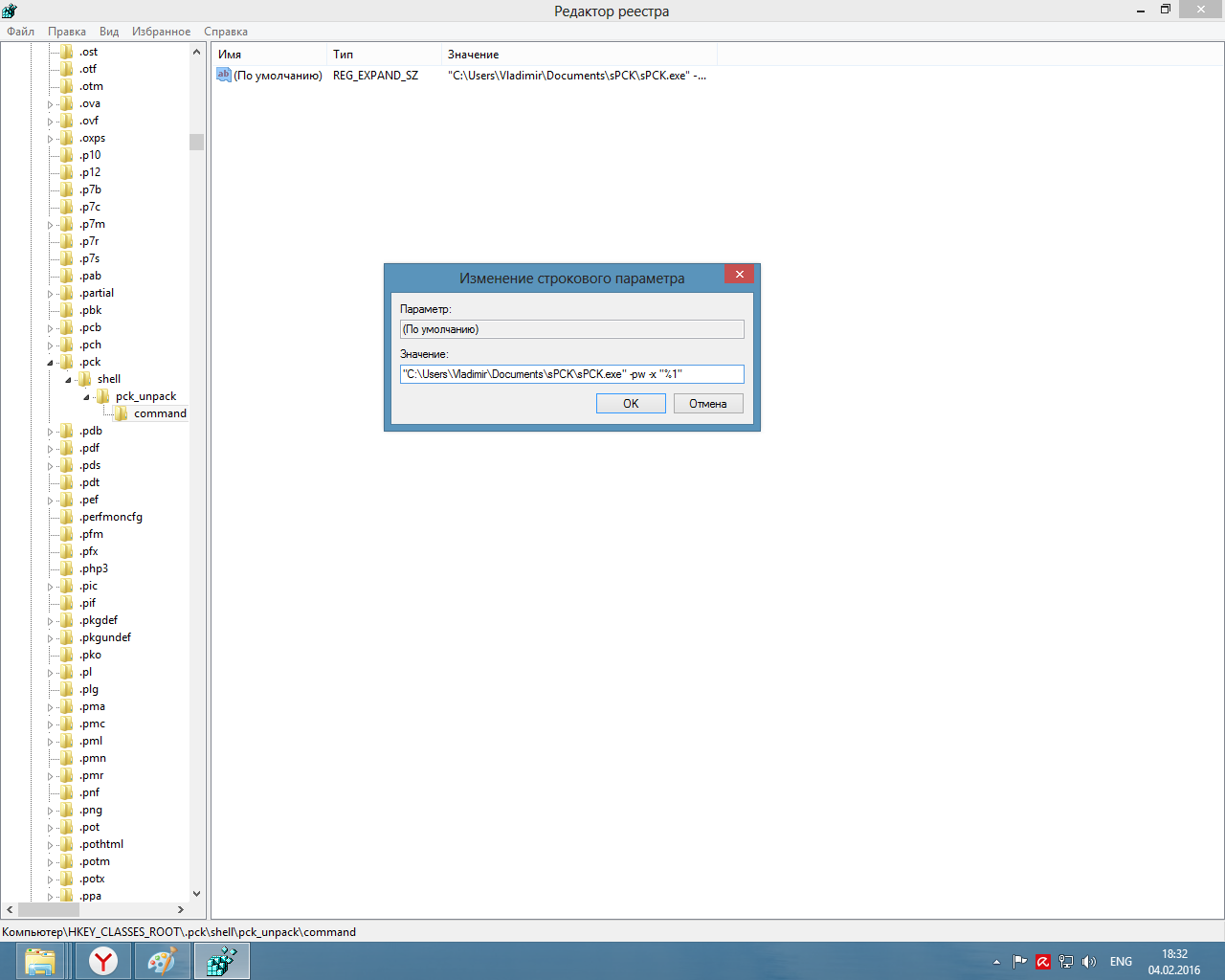
Task: Click the folder icon beside .perfmoncfg
Action: [x=67, y=517]
